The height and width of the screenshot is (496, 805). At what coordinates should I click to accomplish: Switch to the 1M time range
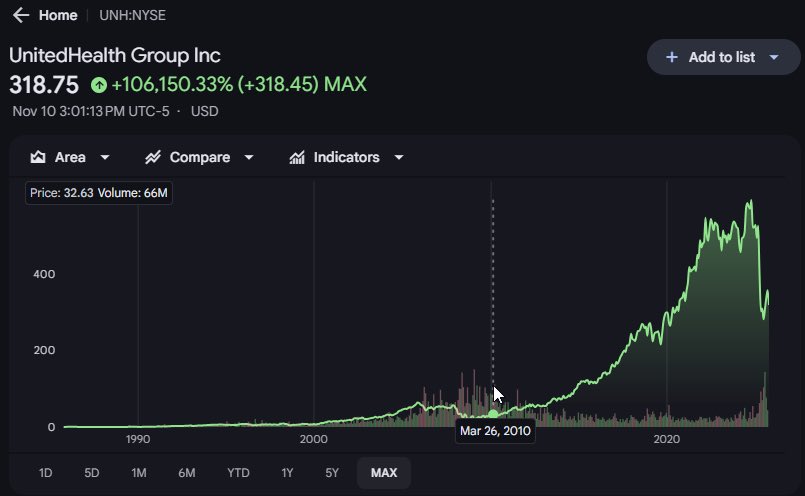tap(139, 472)
